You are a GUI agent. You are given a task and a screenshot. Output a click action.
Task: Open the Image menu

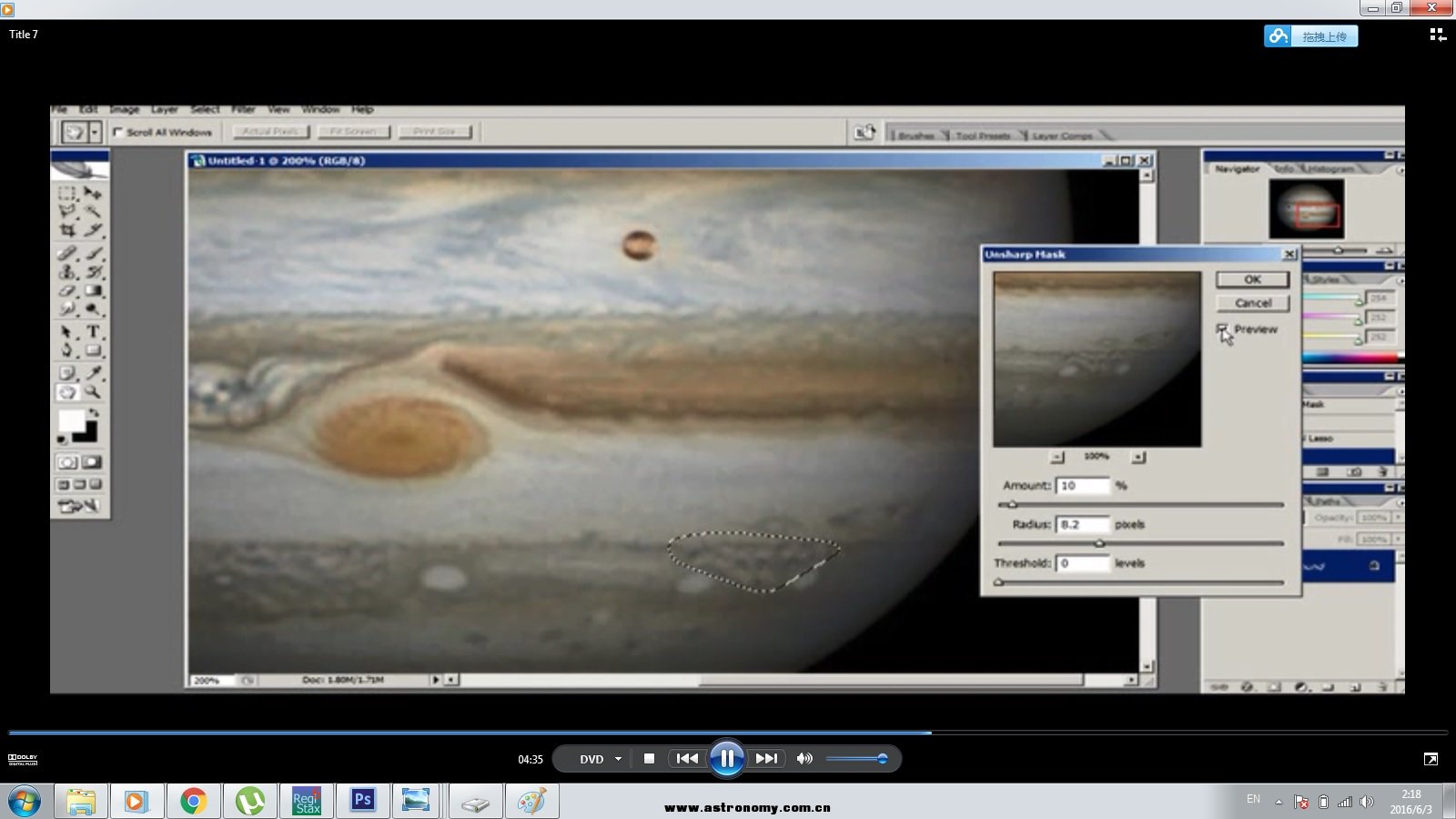tap(125, 109)
